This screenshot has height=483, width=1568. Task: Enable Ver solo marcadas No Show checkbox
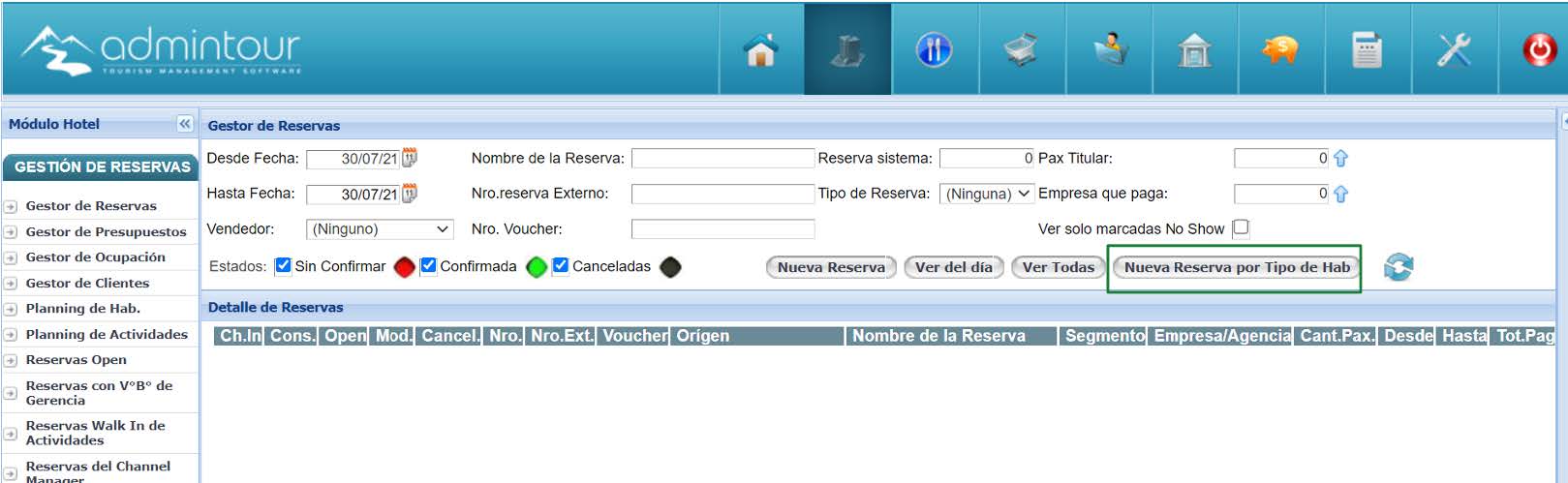click(1241, 227)
